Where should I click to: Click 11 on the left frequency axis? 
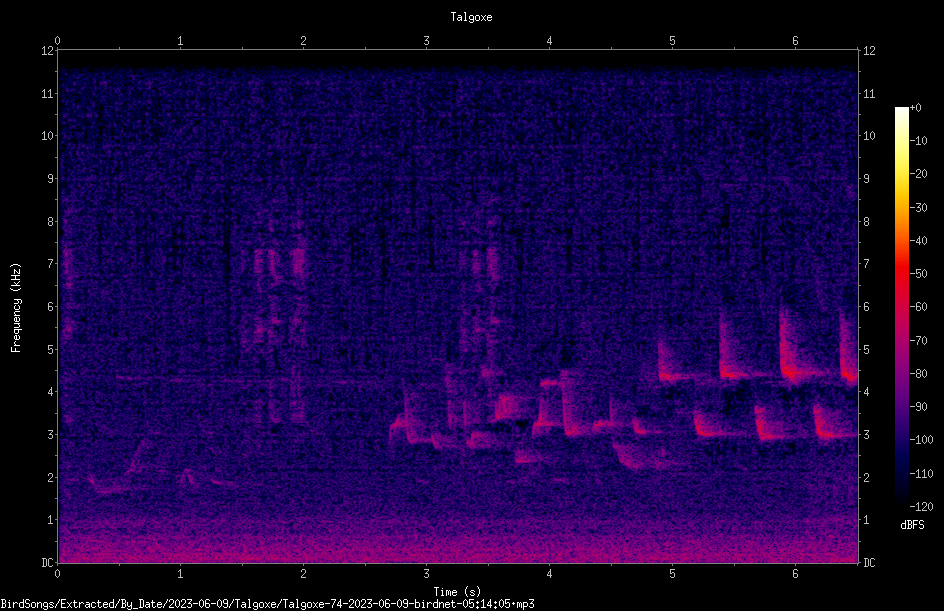click(x=47, y=93)
